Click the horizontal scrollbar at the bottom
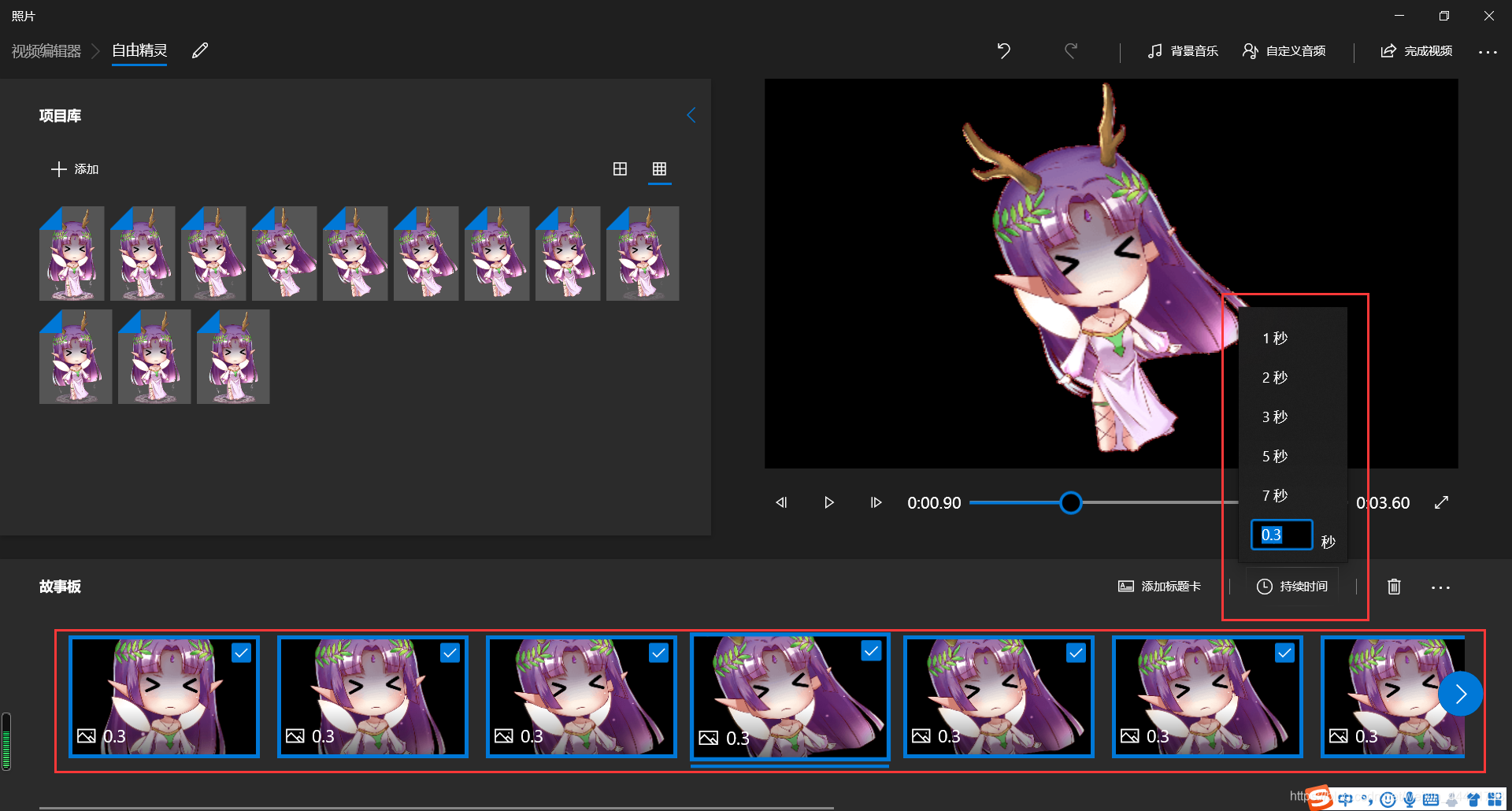This screenshot has height=811, width=1512. click(x=436, y=807)
